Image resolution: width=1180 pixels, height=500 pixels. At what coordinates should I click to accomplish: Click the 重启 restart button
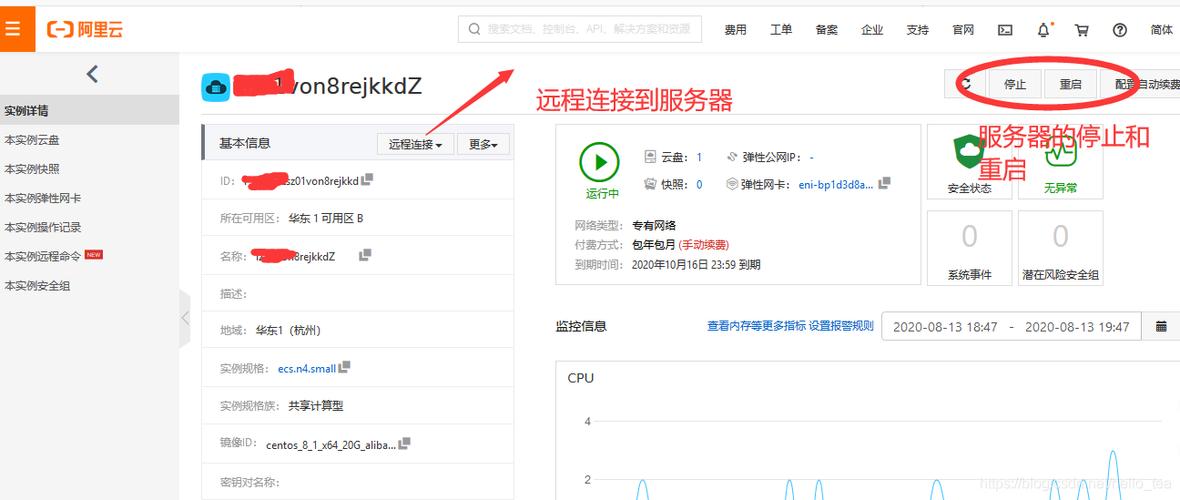tap(1070, 84)
